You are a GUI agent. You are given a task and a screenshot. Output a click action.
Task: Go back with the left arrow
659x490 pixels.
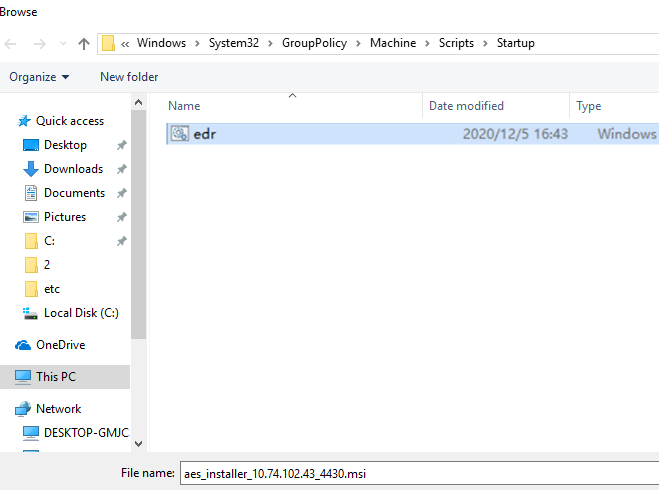10,44
